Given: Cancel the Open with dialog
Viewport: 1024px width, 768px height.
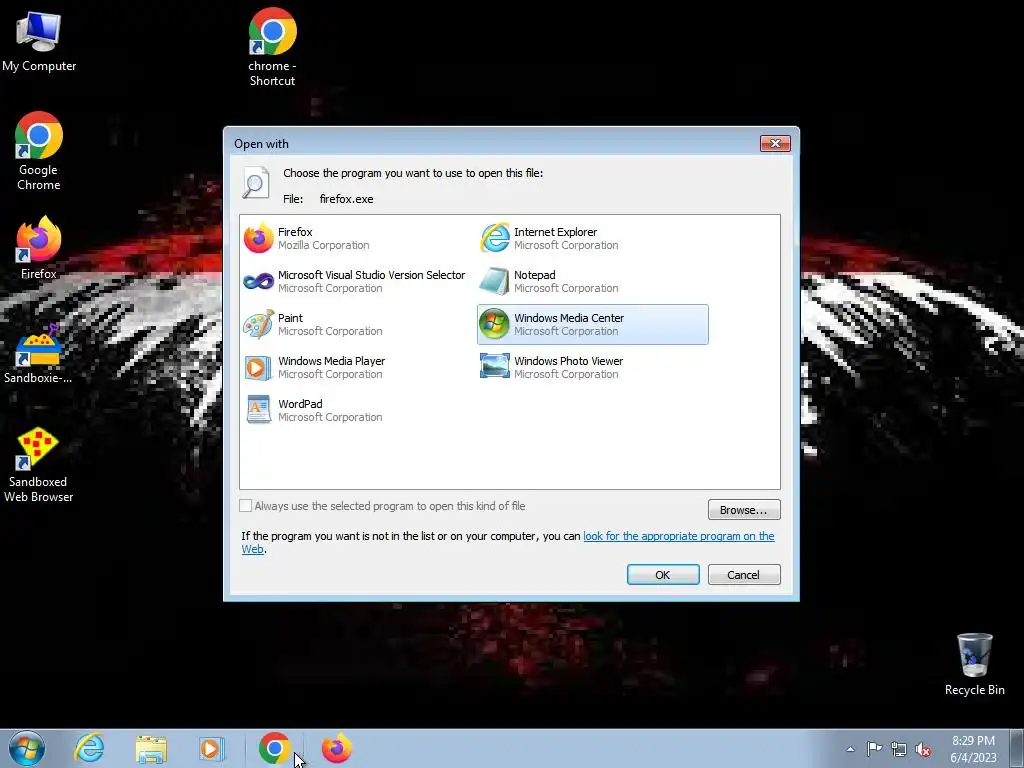Looking at the screenshot, I should pos(744,575).
